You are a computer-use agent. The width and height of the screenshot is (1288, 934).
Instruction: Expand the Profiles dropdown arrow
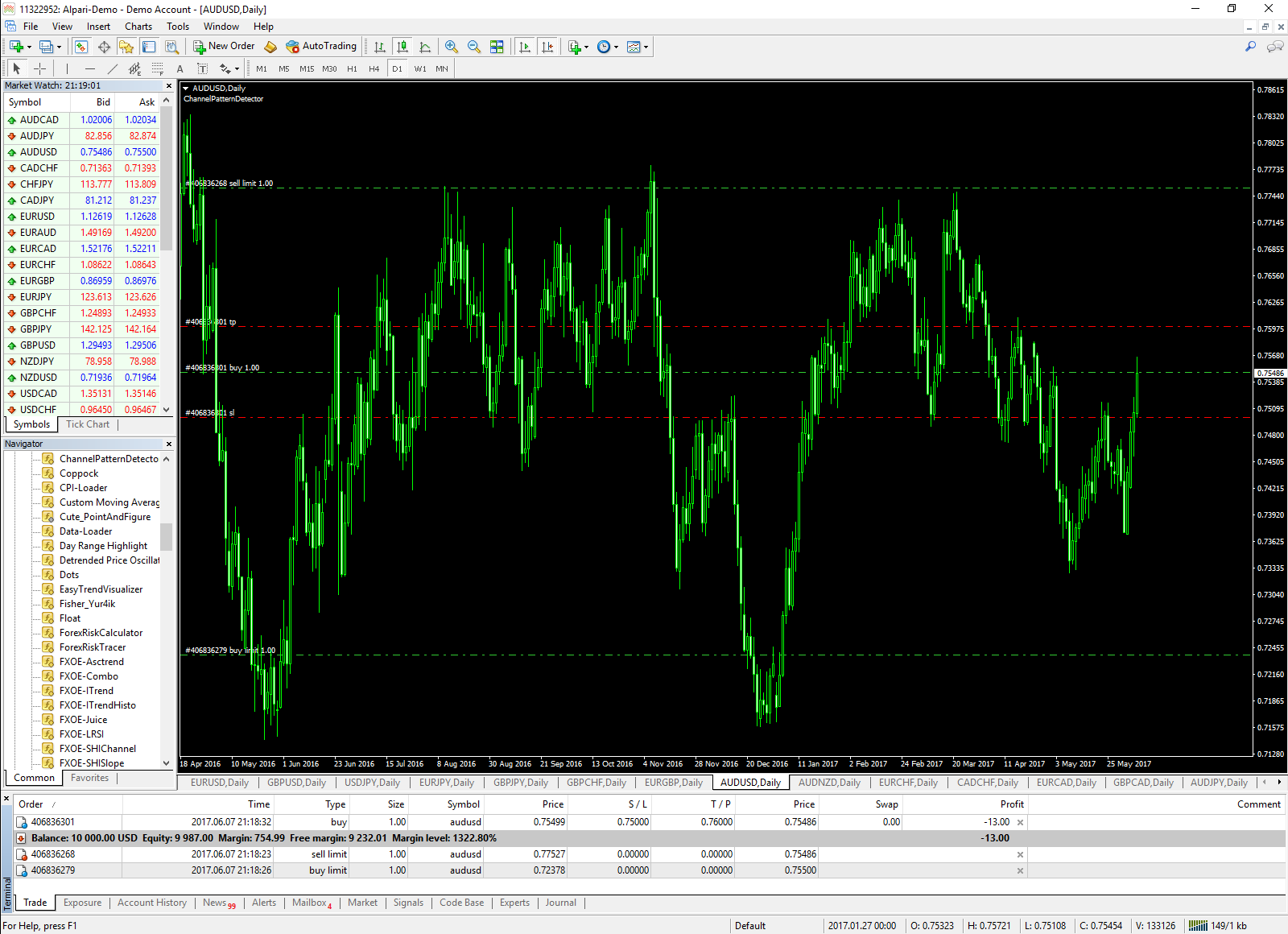point(60,47)
